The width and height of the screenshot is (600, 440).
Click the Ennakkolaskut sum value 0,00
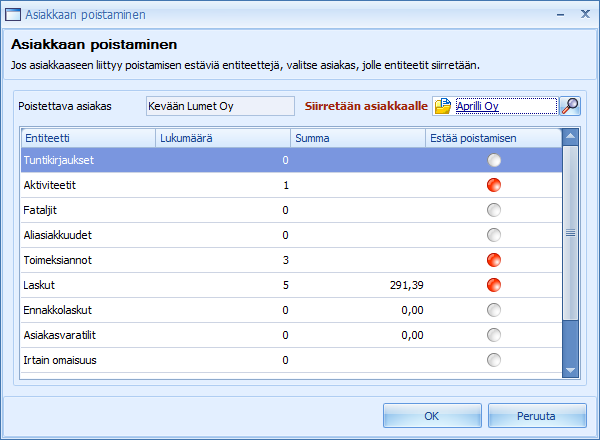[x=412, y=310]
